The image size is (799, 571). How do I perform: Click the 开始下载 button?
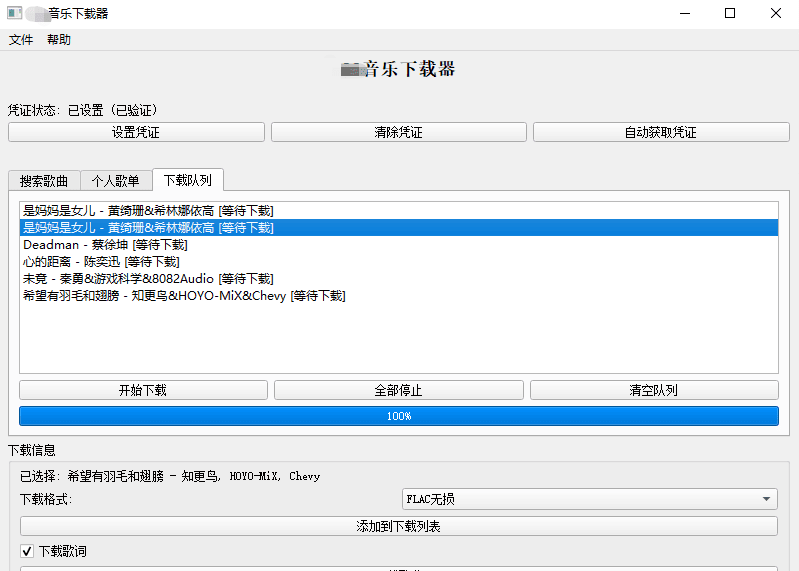pos(143,390)
